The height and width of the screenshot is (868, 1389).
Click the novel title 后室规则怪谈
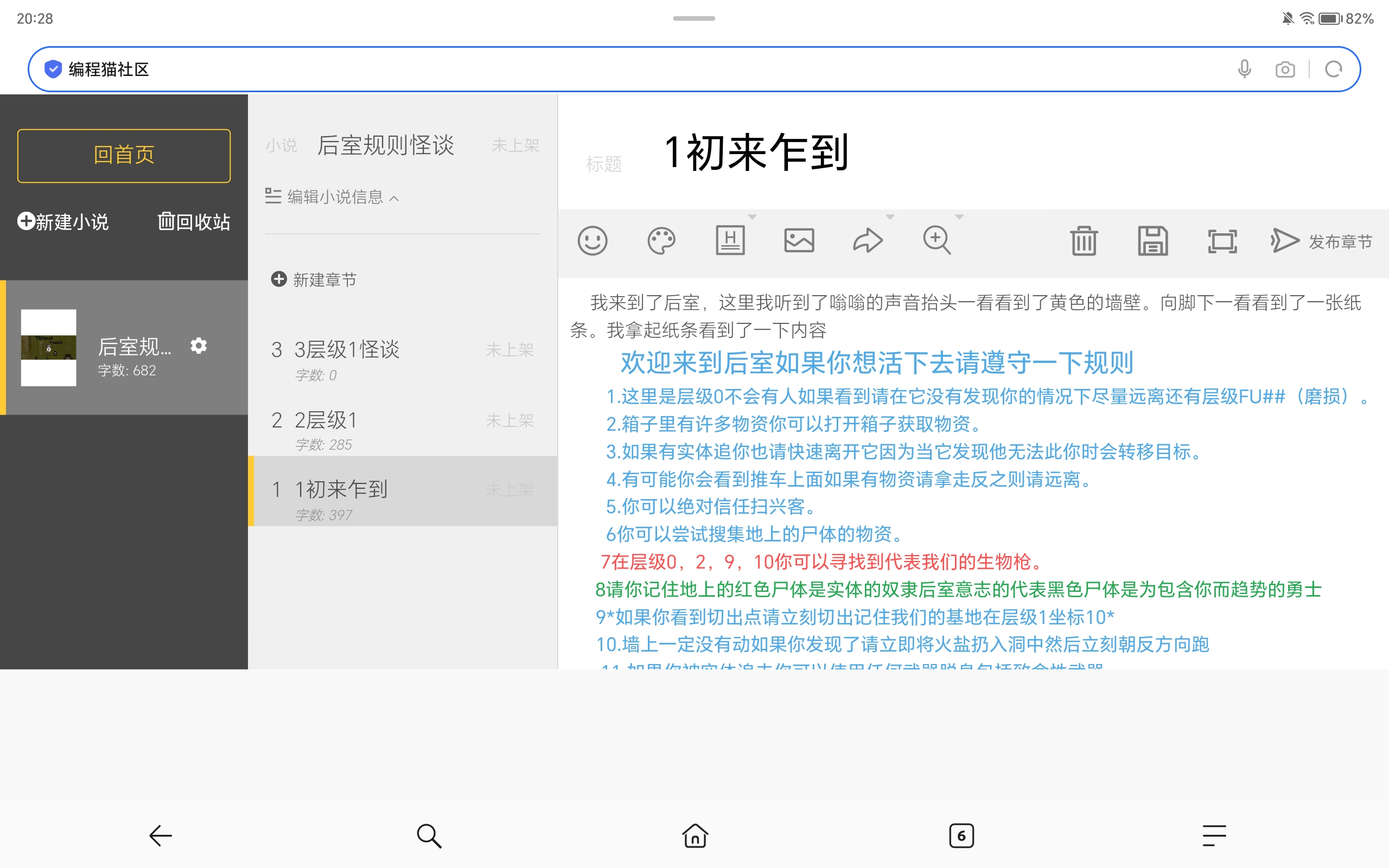(386, 145)
